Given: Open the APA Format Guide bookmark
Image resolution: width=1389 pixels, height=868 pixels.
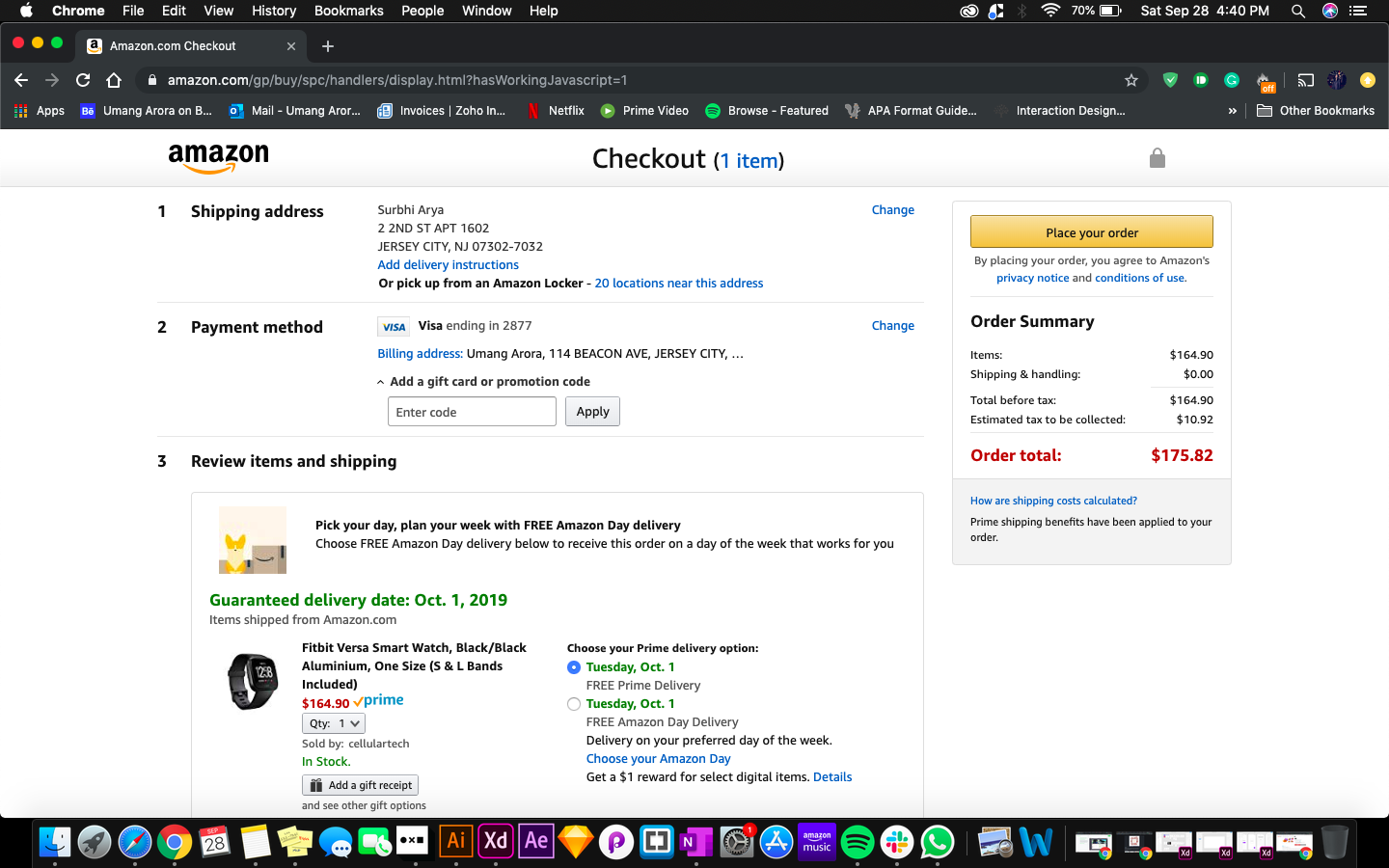Looking at the screenshot, I should (x=911, y=111).
